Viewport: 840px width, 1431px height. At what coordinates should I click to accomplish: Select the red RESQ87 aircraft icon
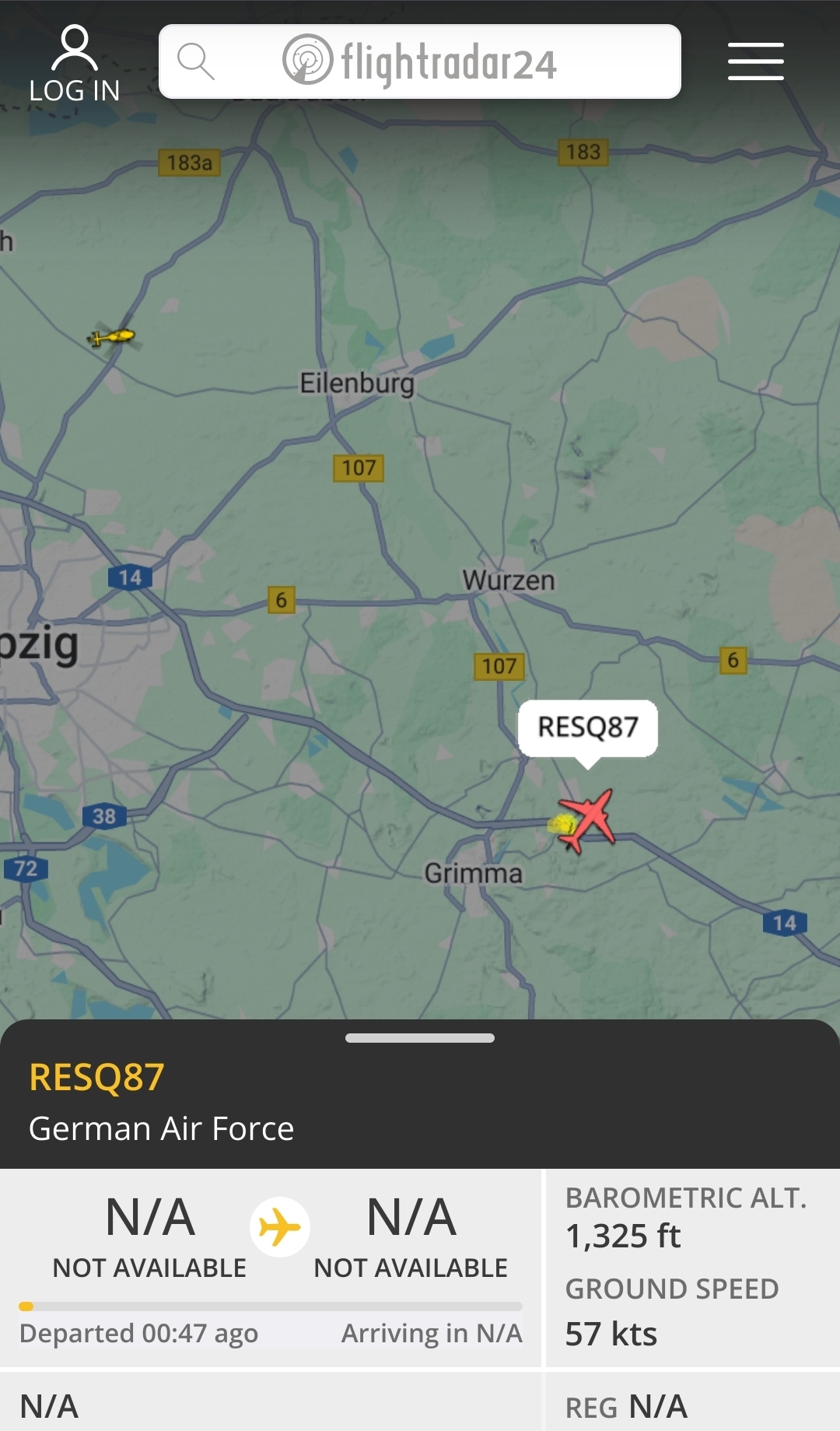(x=587, y=820)
